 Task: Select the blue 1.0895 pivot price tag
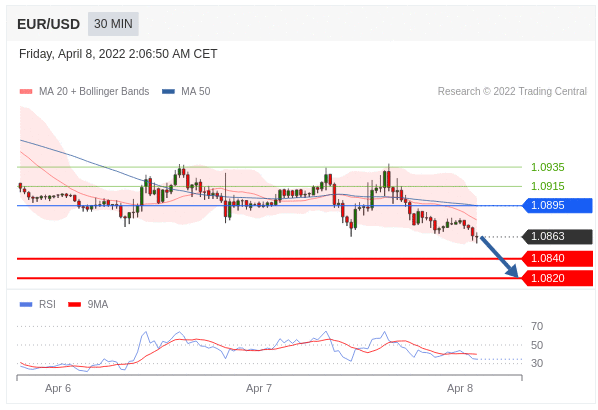[x=557, y=206]
